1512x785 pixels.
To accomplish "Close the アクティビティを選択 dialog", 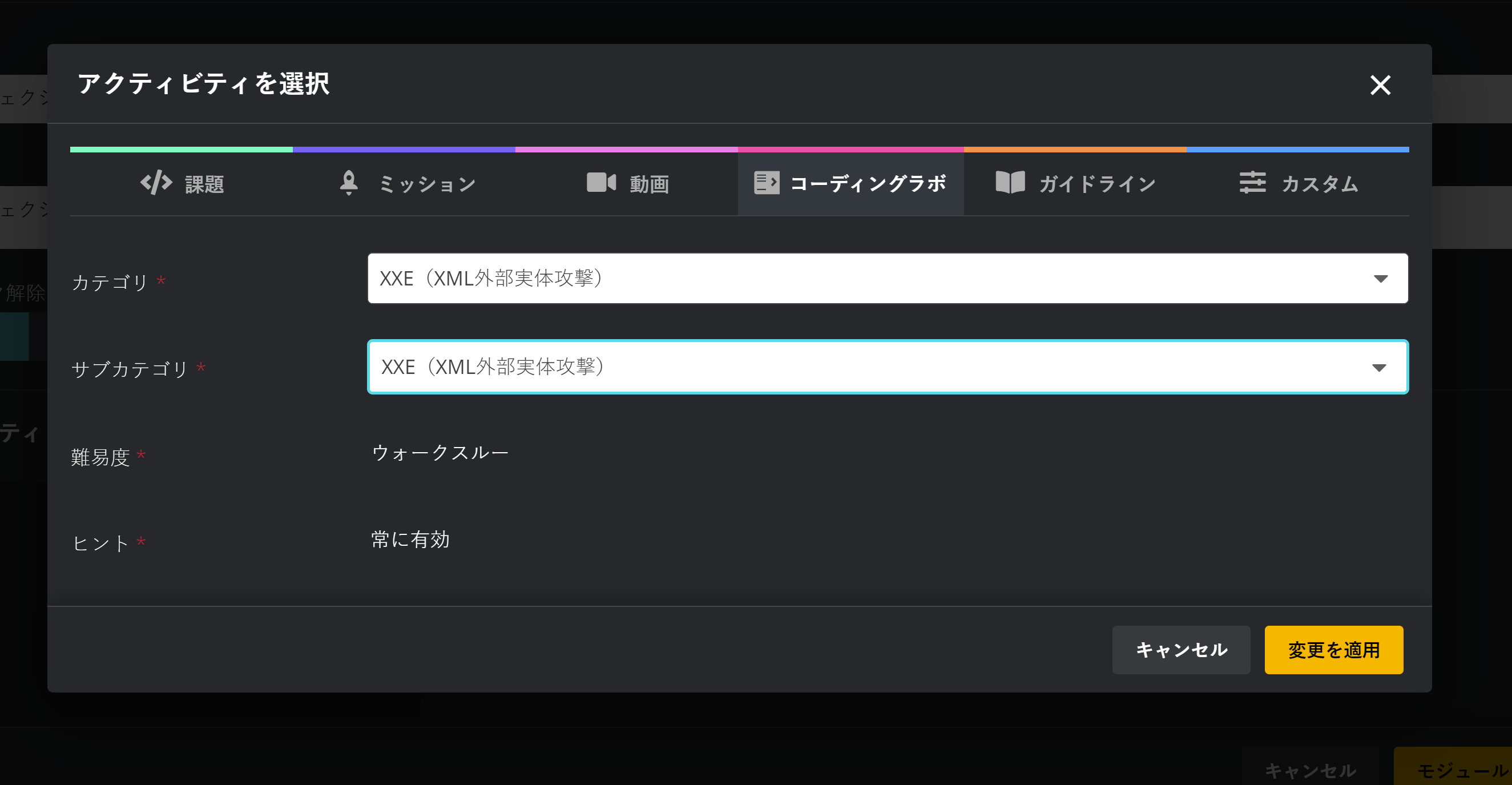I will [1380, 85].
